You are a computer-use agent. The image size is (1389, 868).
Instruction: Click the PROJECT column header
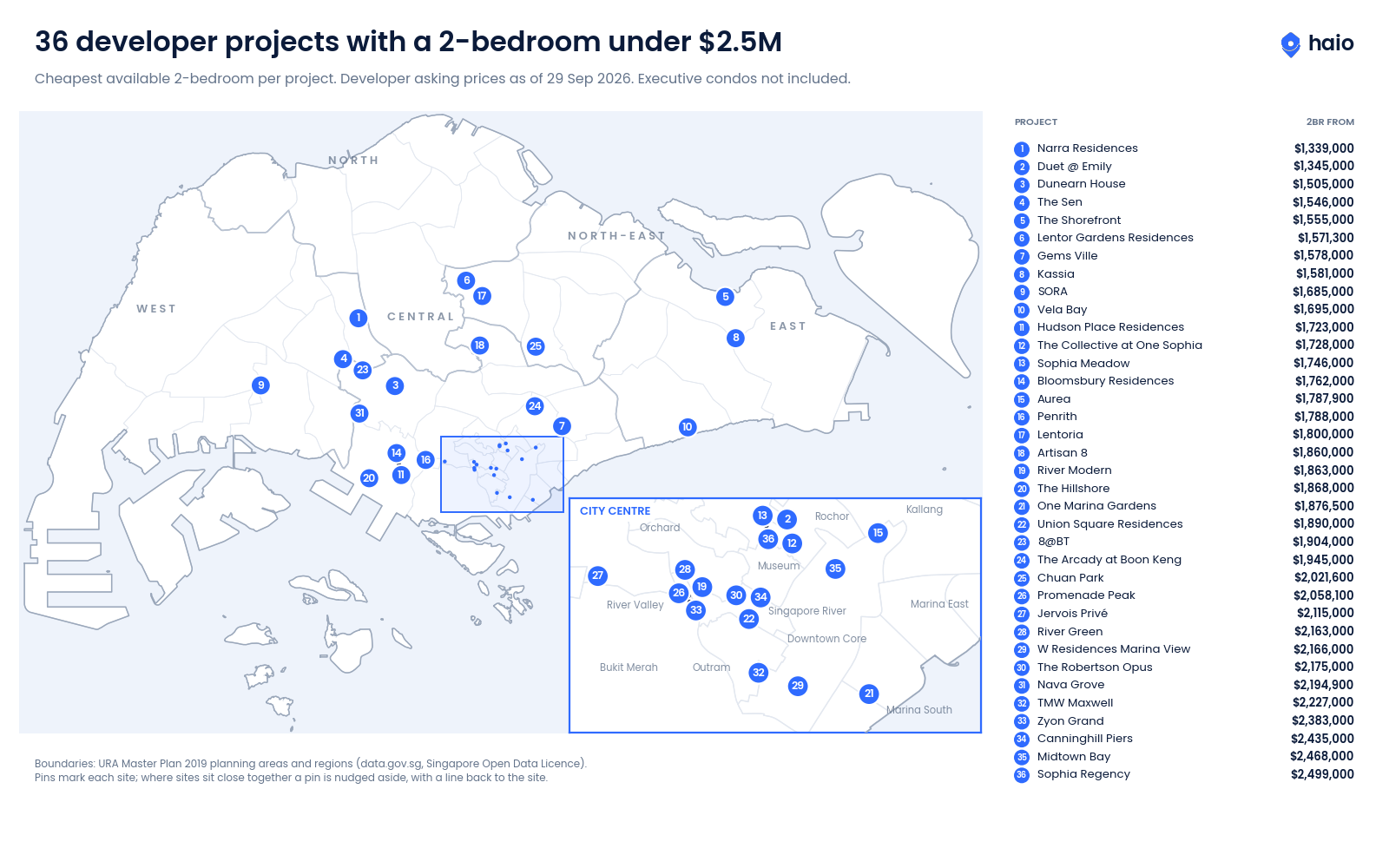tap(1036, 122)
